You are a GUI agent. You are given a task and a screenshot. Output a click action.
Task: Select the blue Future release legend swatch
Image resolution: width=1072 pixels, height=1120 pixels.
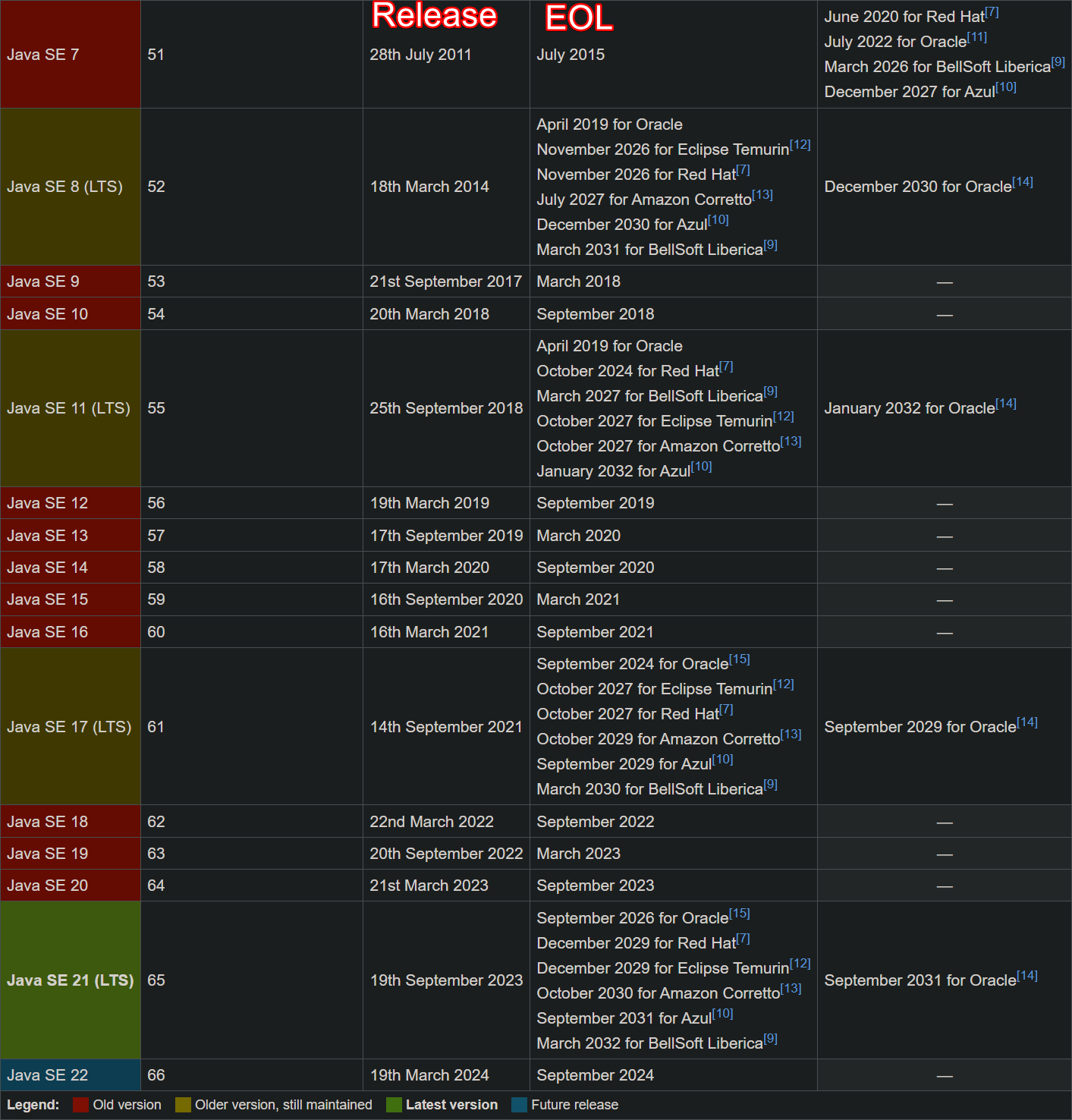[519, 1105]
